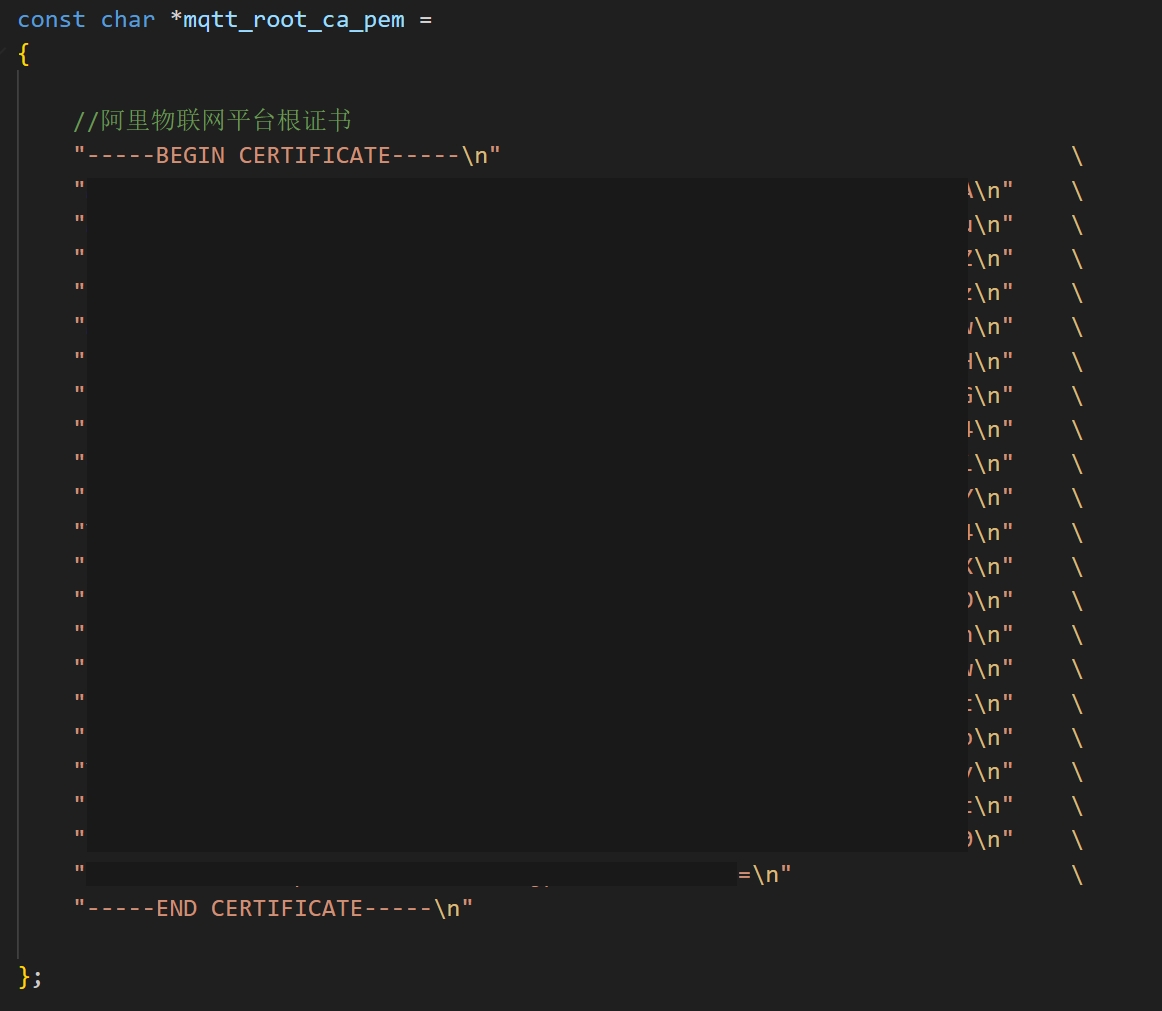Image resolution: width=1162 pixels, height=1011 pixels.
Task: Click the "const" keyword
Action: pos(51,20)
